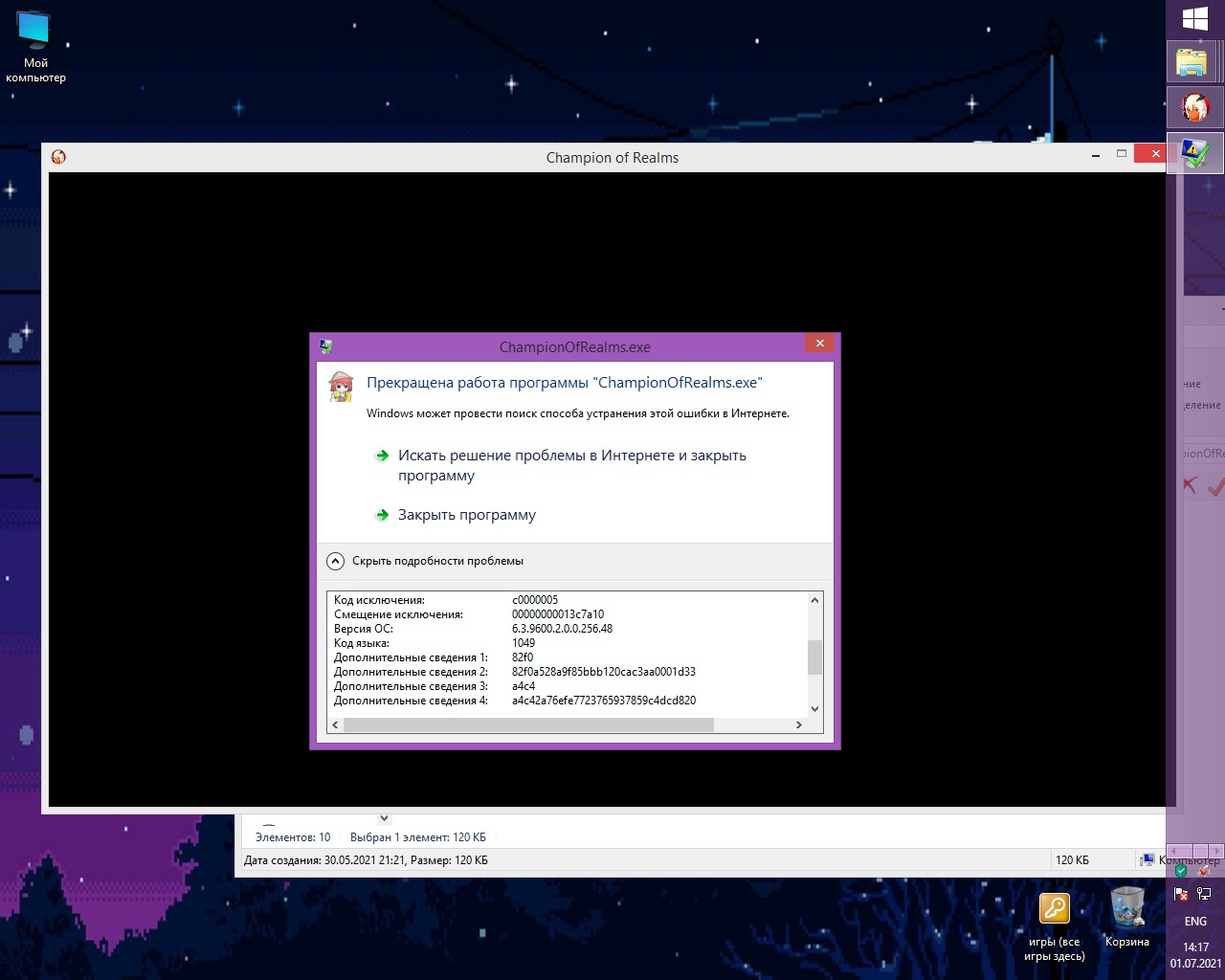Select the hash a4c42a76efe7723765937859c4dcd820
Viewport: 1225px width, 980px height.
pos(604,701)
